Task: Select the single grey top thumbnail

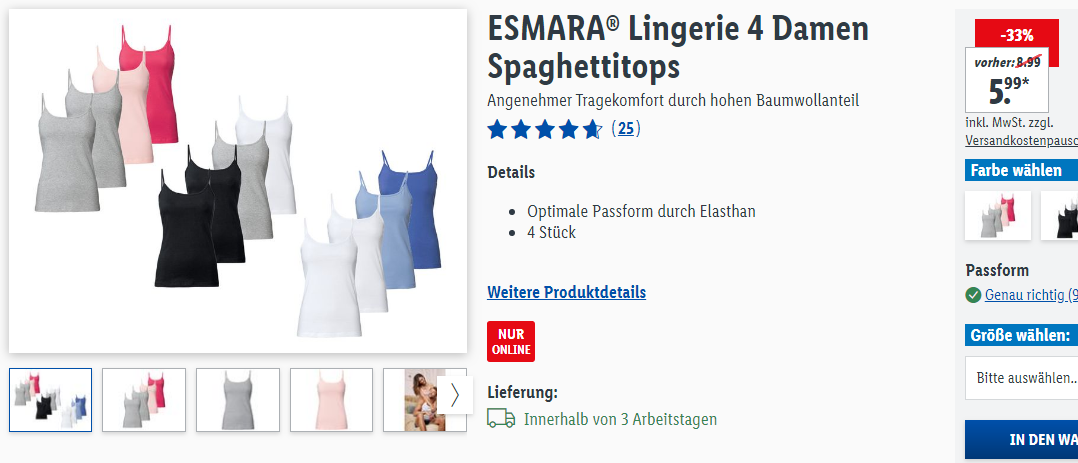Action: 238,400
